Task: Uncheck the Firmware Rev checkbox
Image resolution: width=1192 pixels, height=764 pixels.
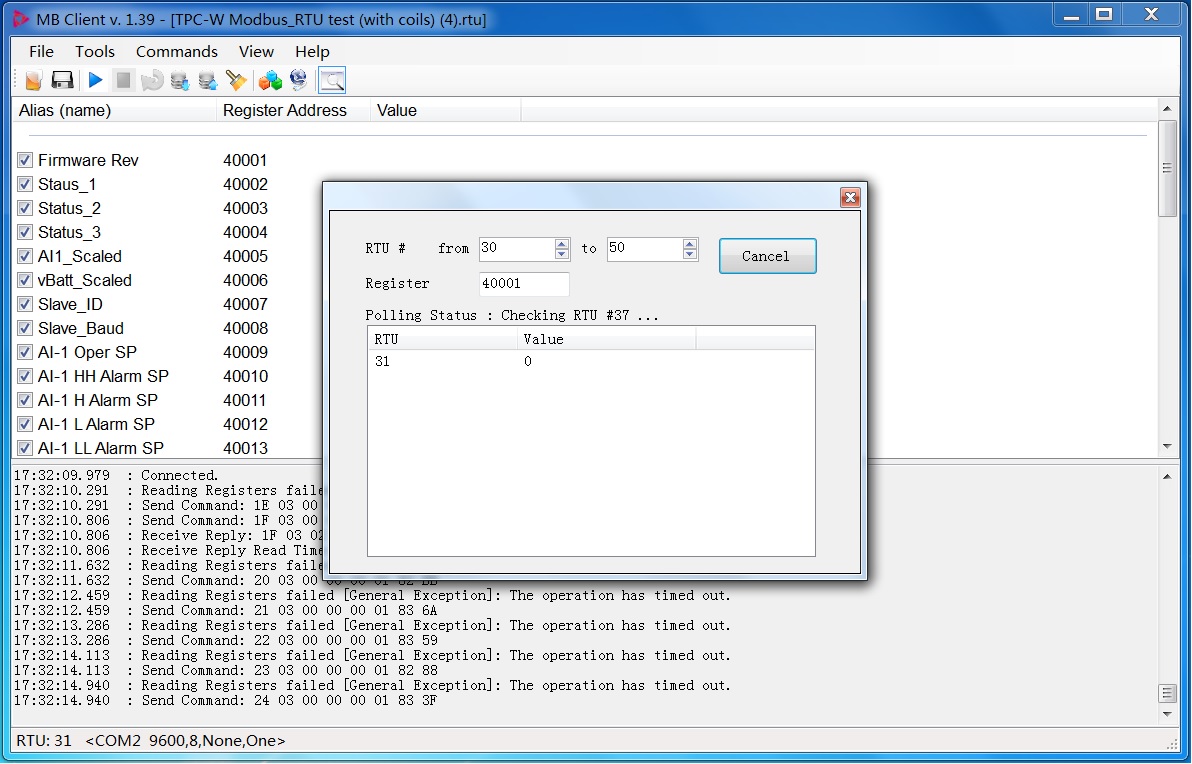Action: click(25, 160)
